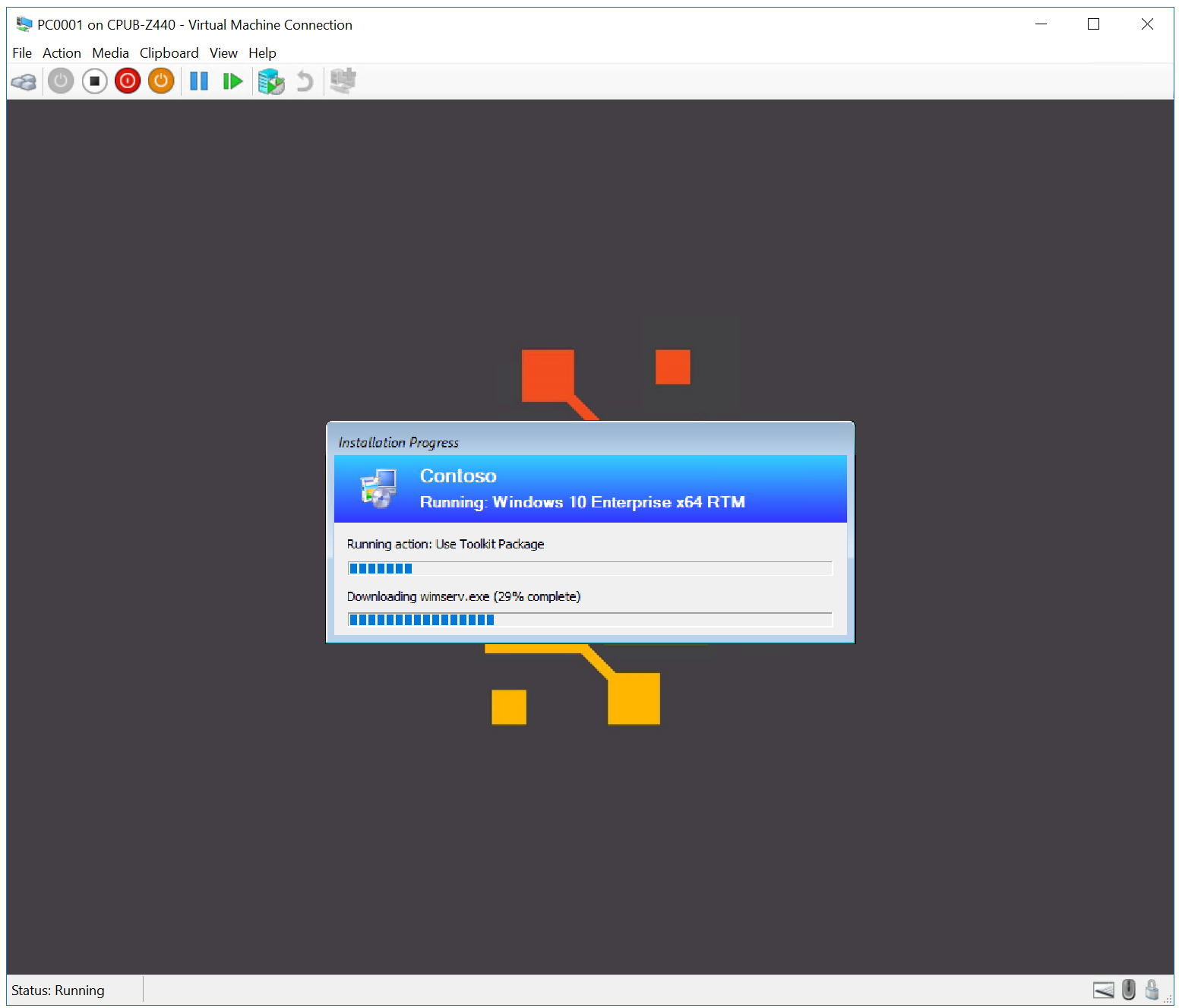The width and height of the screenshot is (1179, 1008).
Task: Click the keyboard status icon in status bar
Action: click(x=1103, y=990)
